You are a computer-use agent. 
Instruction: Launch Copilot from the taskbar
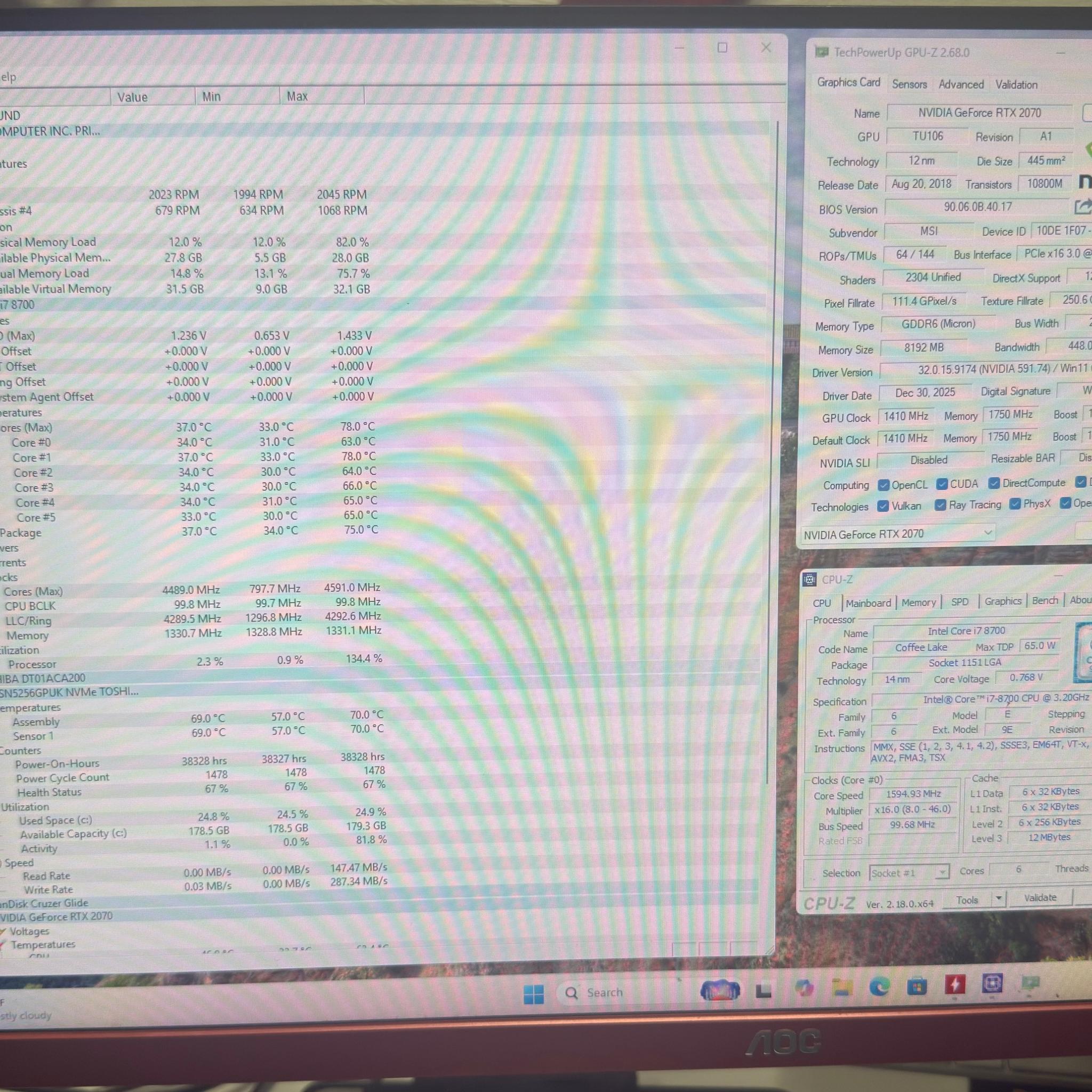pyautogui.click(x=803, y=989)
